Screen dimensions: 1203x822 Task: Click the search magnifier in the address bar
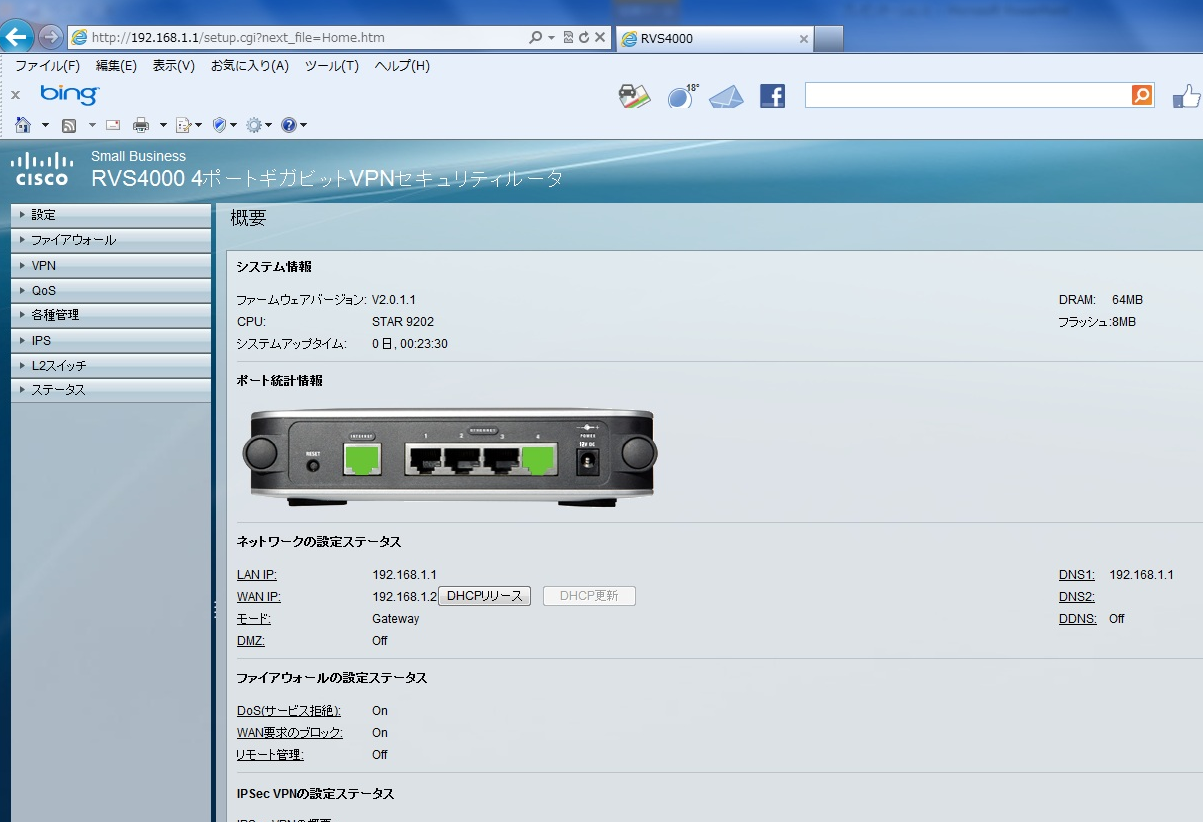tap(535, 38)
